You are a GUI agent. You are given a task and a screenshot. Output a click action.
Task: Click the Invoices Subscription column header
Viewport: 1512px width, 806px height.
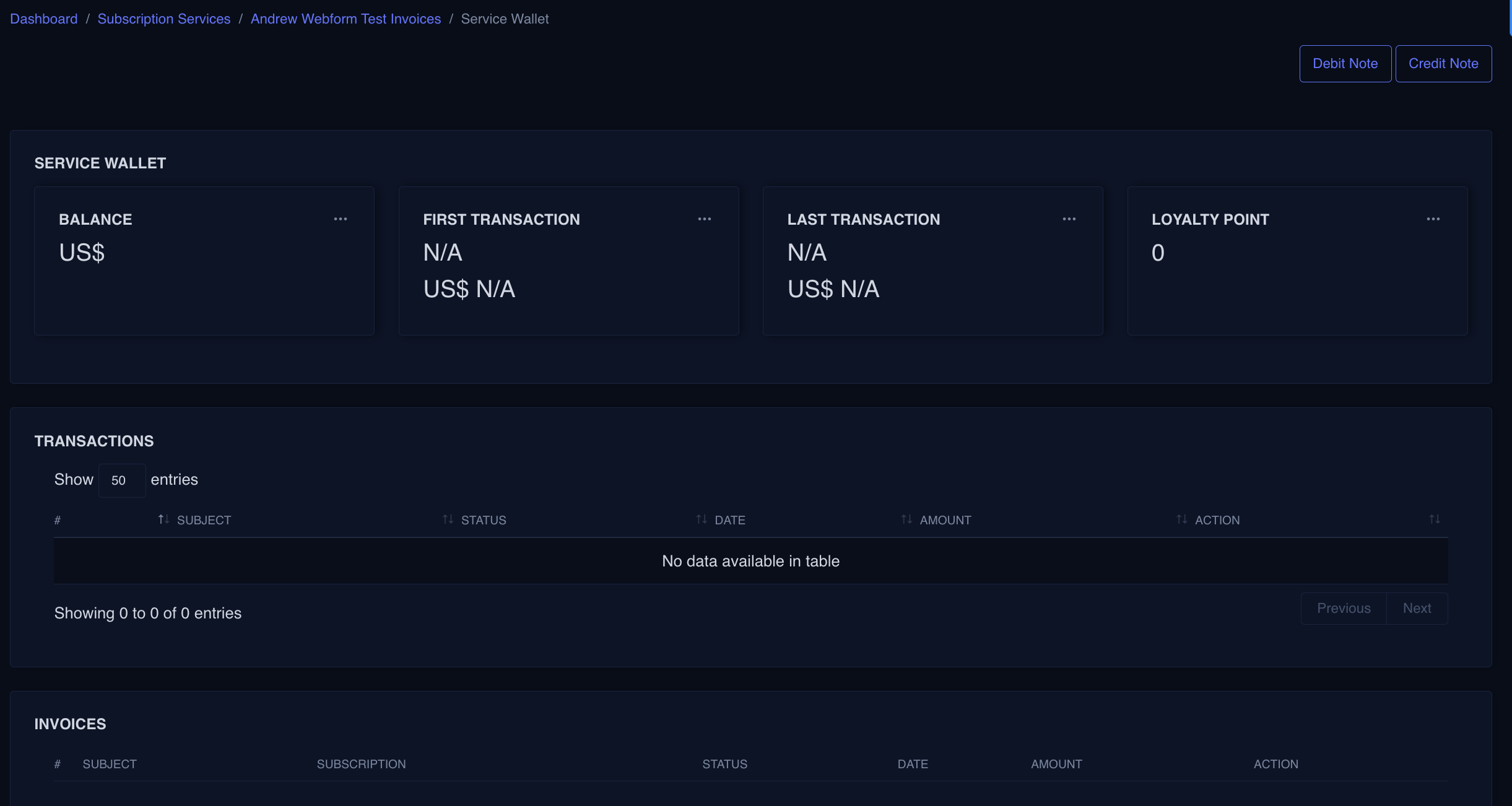pyautogui.click(x=361, y=764)
